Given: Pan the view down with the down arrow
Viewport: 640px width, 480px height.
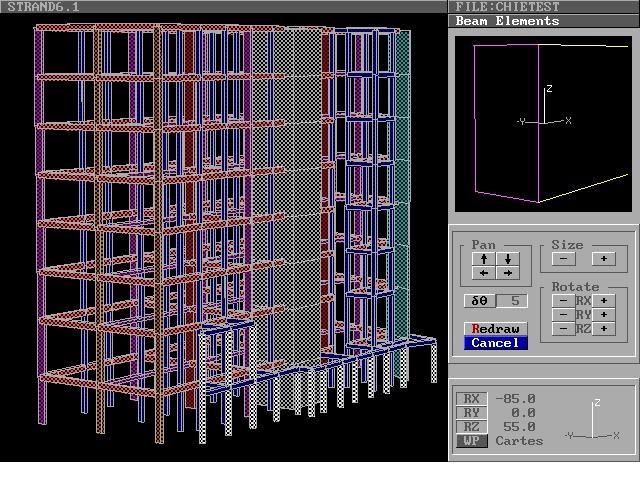Looking at the screenshot, I should [x=508, y=259].
